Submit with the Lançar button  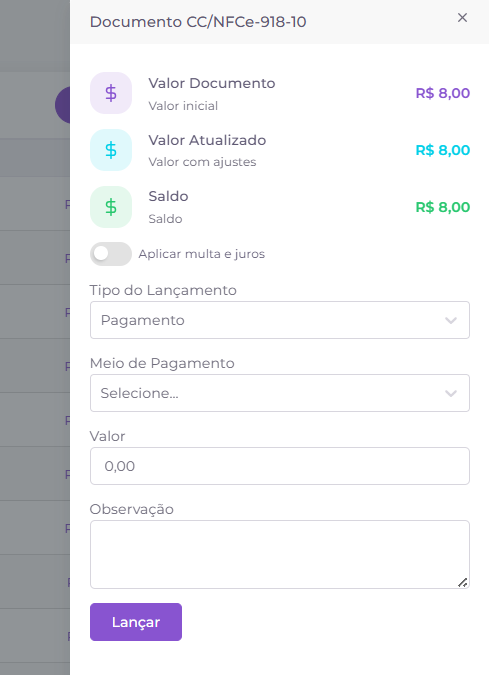pos(136,622)
